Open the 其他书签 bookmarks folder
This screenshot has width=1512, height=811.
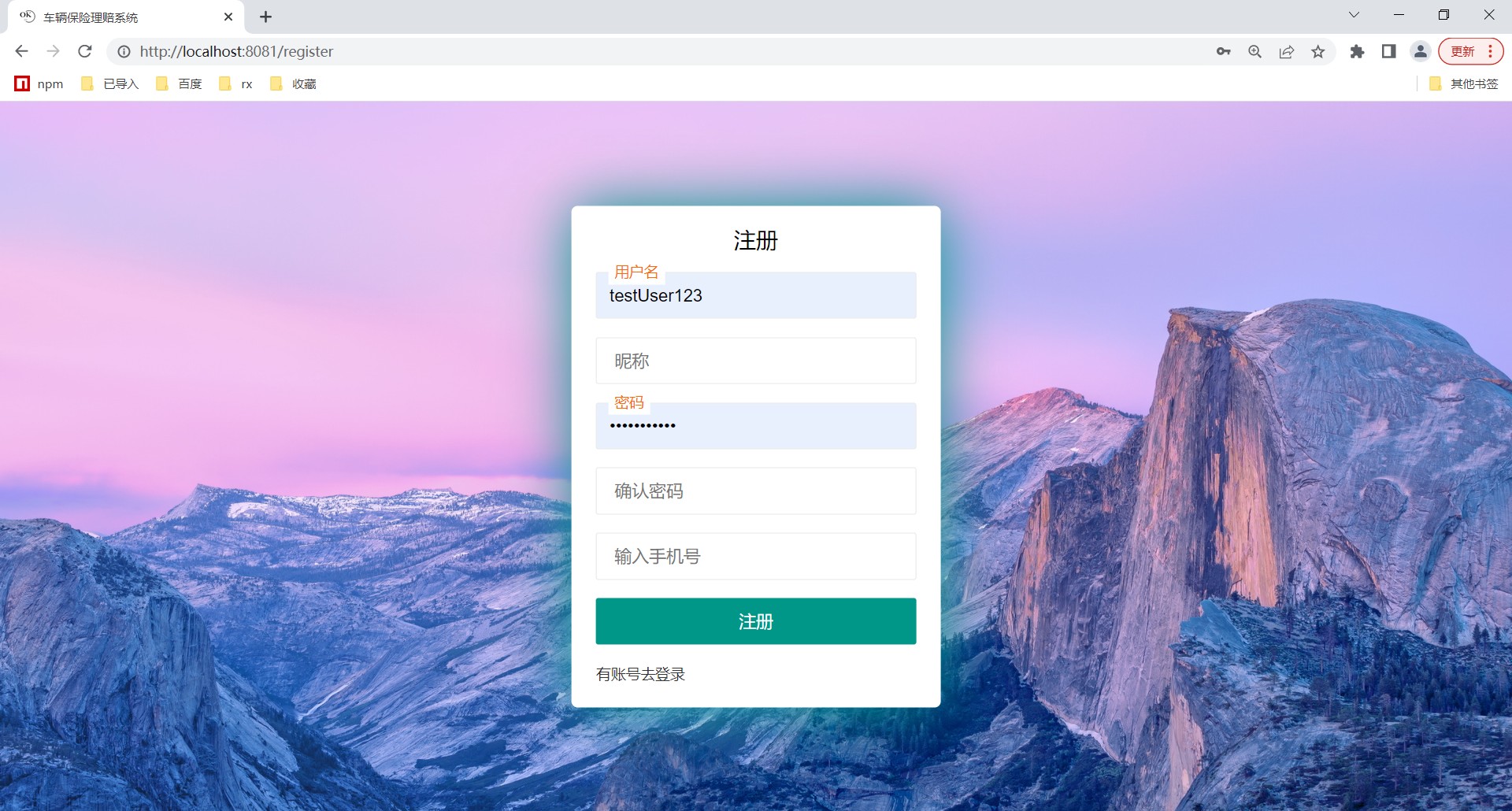point(1464,83)
